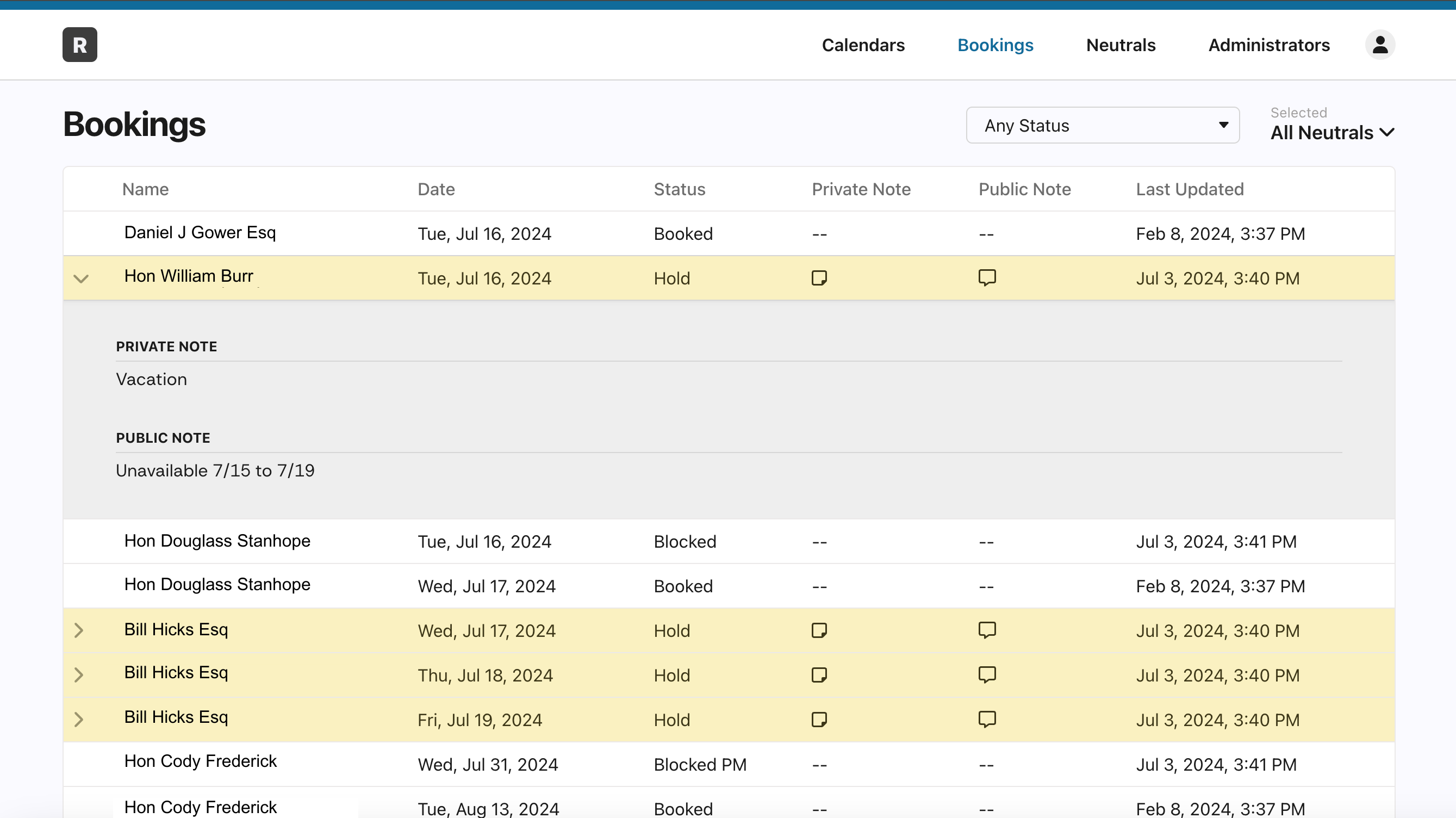Click the PUBLIC NOTE section heading

(163, 437)
